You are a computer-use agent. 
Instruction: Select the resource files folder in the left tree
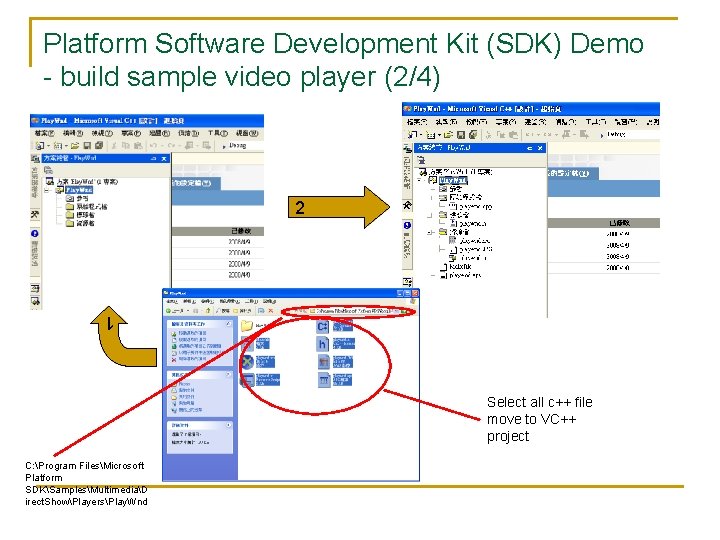(x=80, y=223)
